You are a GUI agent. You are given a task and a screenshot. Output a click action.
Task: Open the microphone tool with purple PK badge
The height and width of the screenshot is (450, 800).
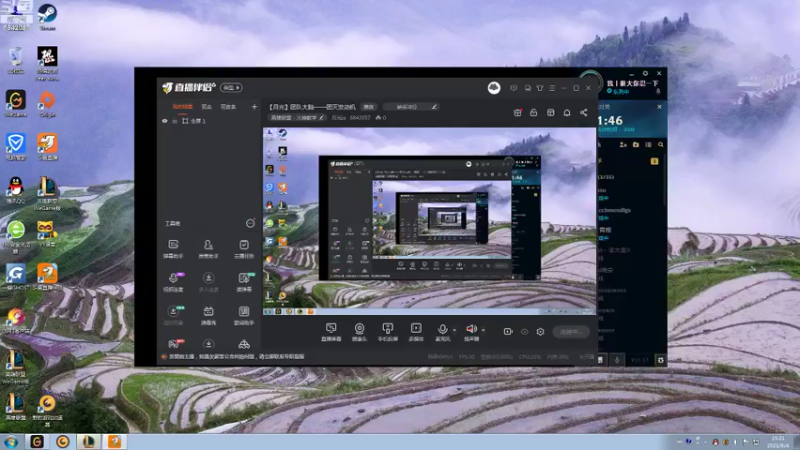pyautogui.click(x=173, y=282)
